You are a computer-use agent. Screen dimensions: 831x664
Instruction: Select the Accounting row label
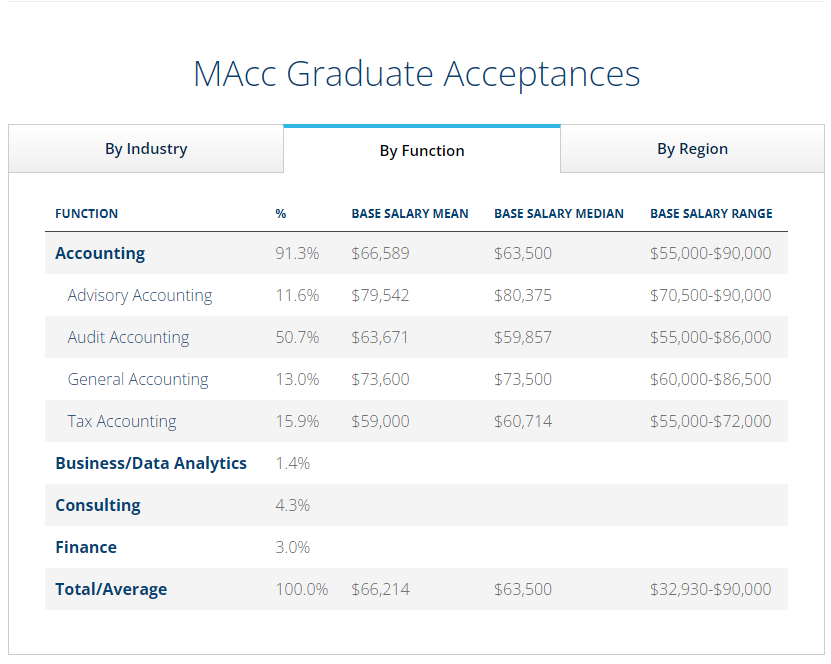[100, 253]
